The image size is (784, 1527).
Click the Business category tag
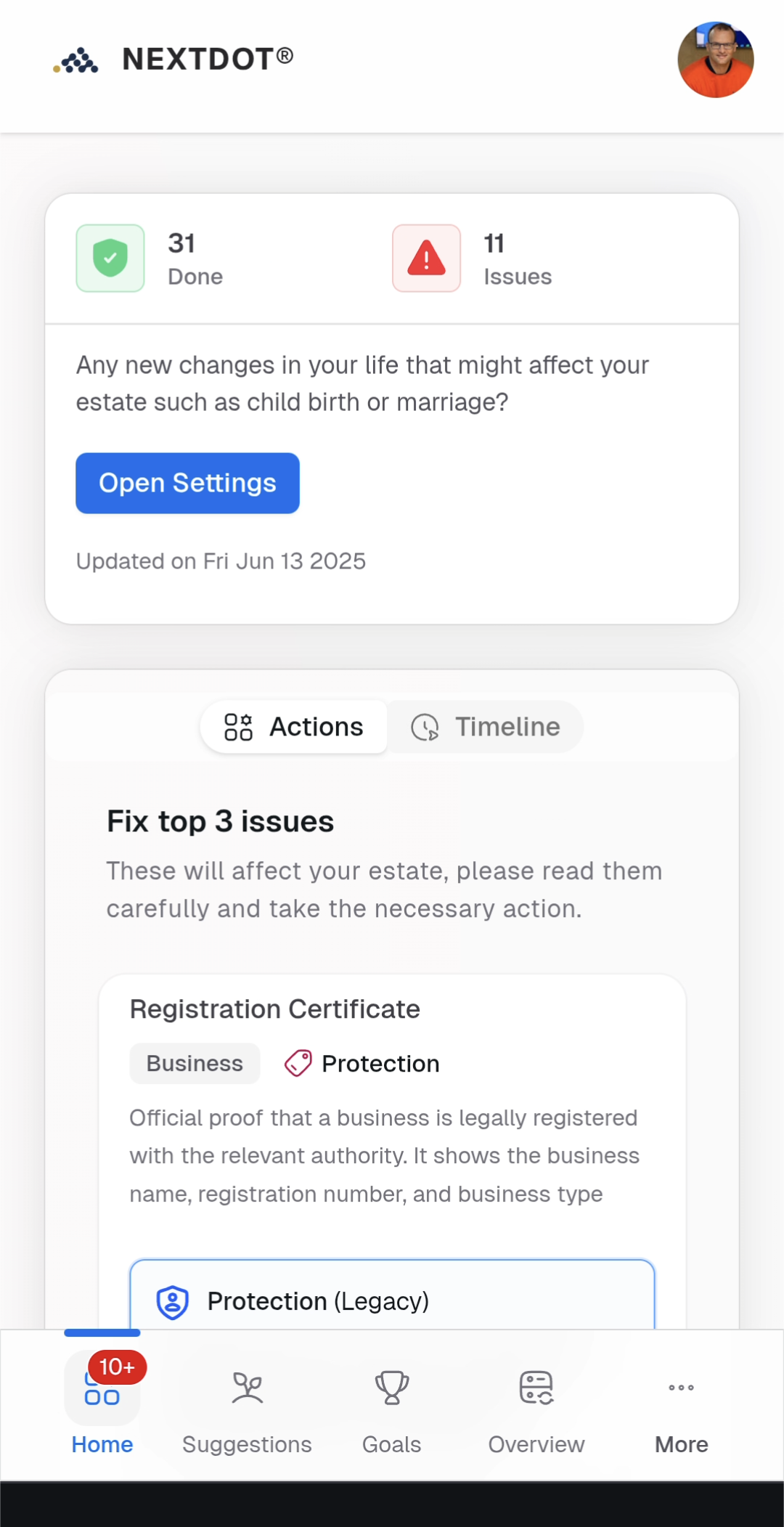(x=195, y=1064)
